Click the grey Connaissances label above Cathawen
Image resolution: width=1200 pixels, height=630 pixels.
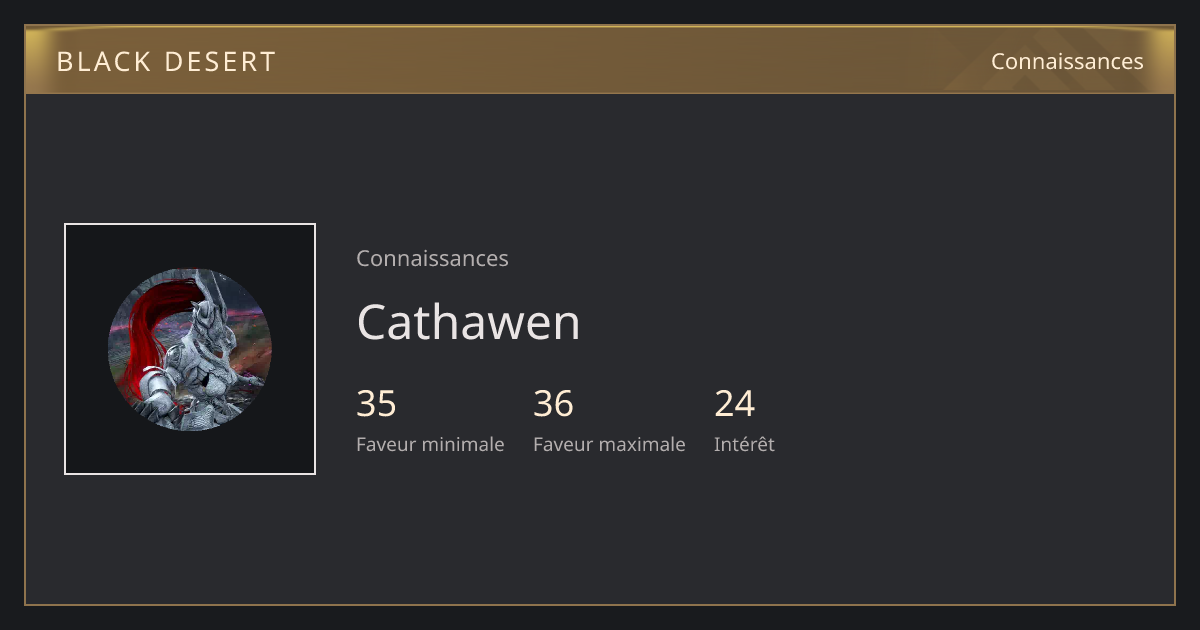tap(432, 258)
